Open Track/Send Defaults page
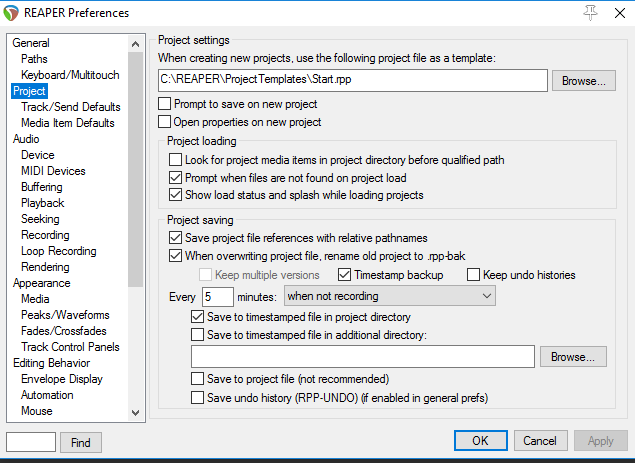 [x=71, y=107]
